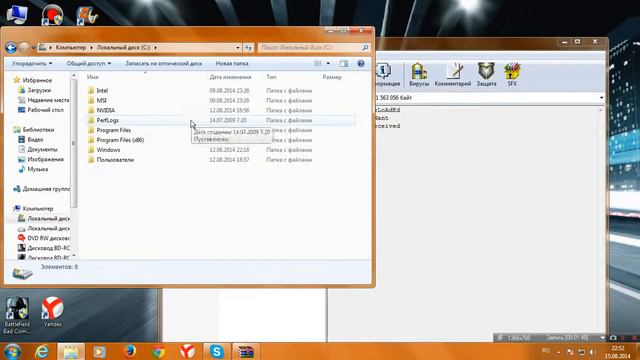Switch to Windows Explorer taskbar button
The height and width of the screenshot is (360, 640).
tap(71, 351)
